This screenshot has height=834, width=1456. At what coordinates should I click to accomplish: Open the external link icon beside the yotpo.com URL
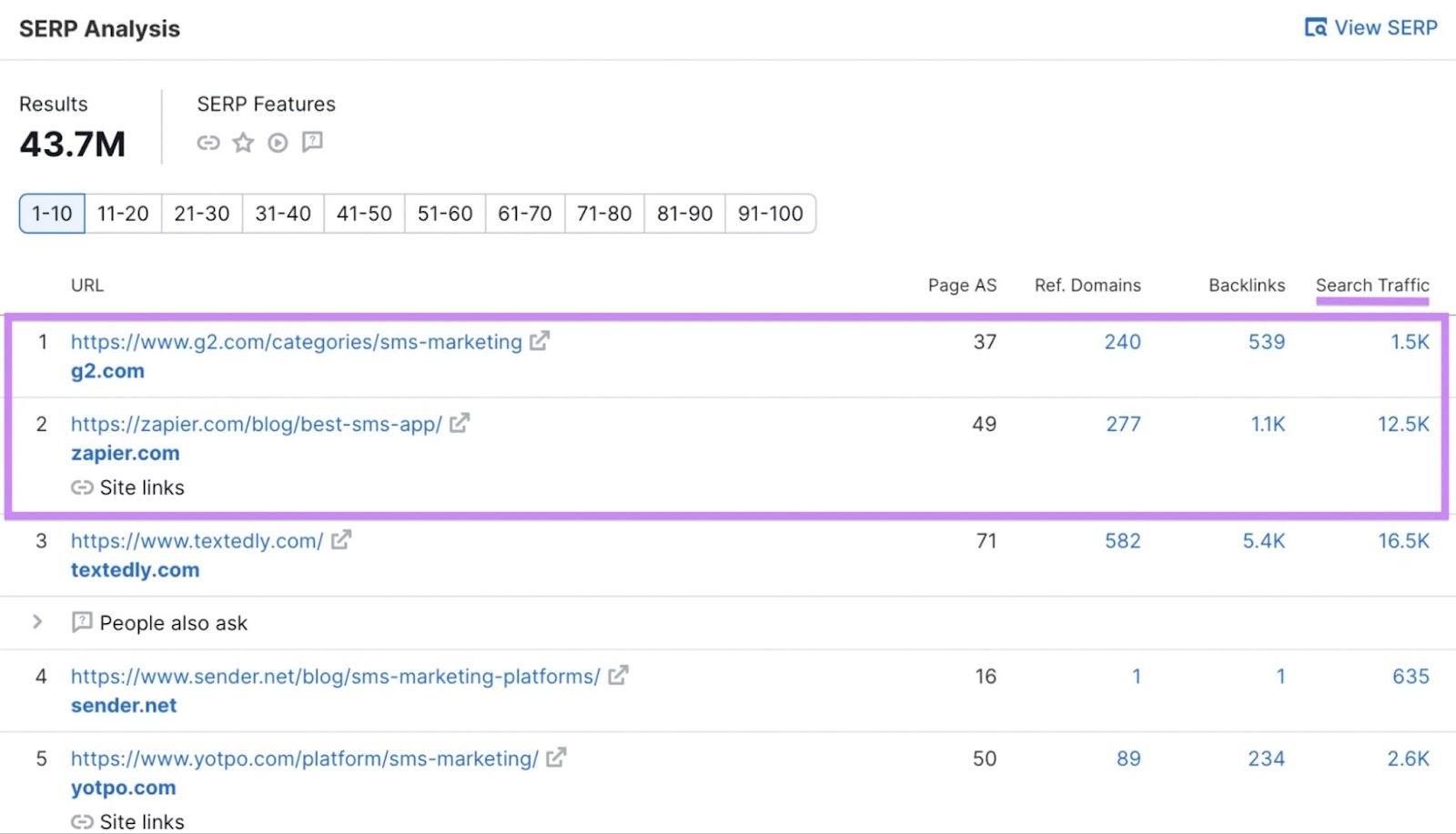pos(557,757)
